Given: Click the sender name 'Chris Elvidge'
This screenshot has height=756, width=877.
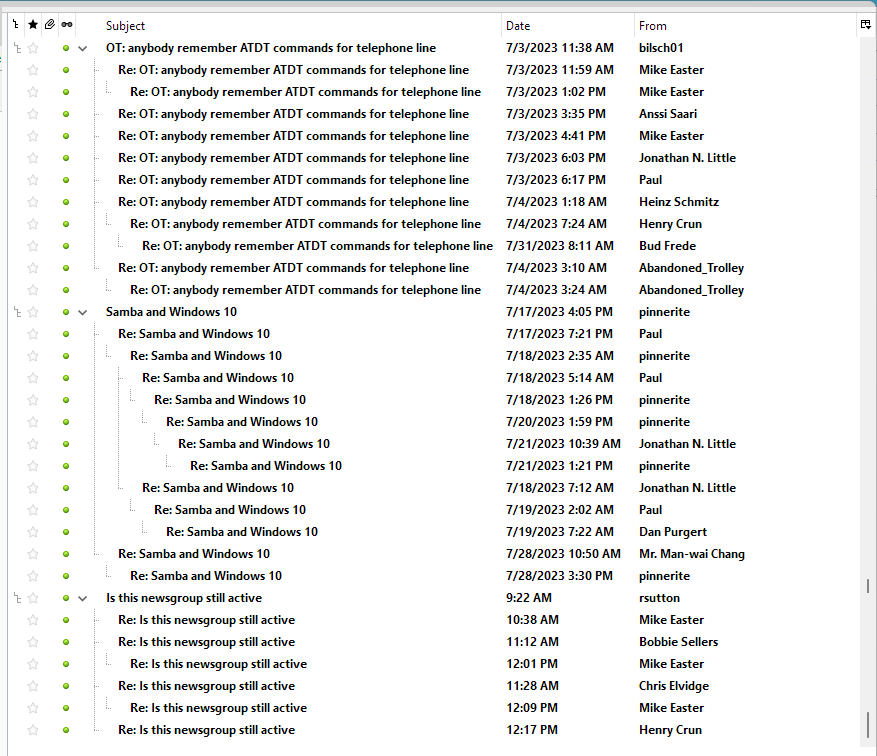Looking at the screenshot, I should [674, 686].
